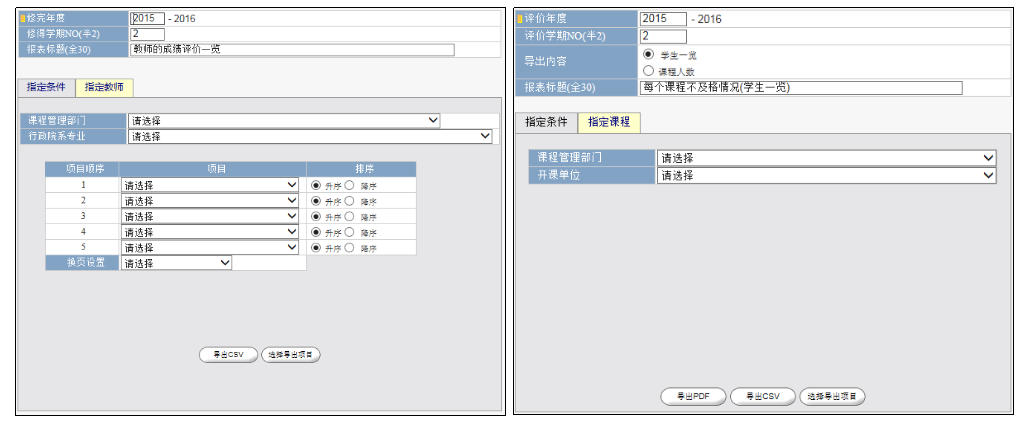Choose 升序 for item order row 3
The width and height of the screenshot is (1030, 440).
(316, 216)
